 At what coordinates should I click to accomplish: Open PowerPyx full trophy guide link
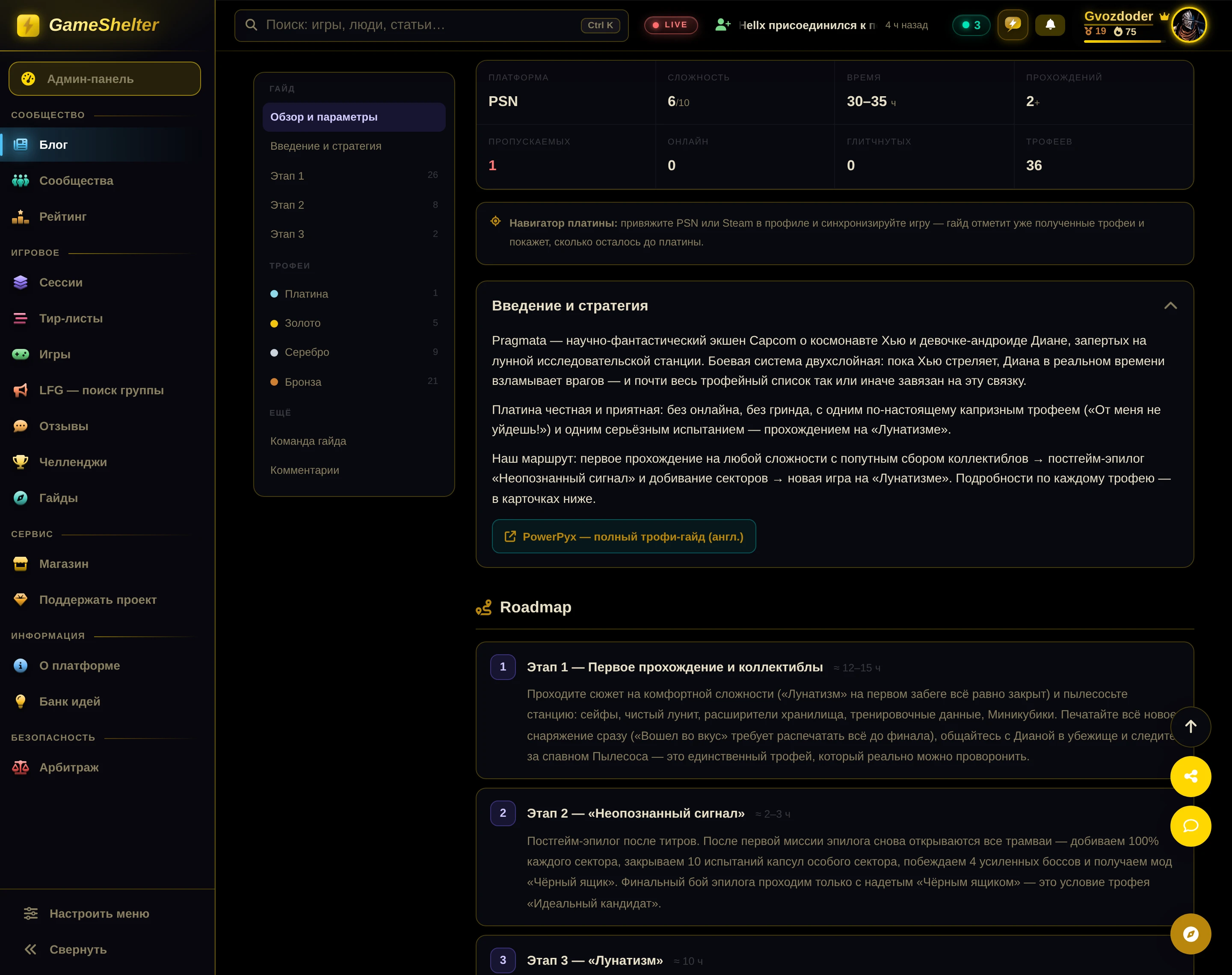pyautogui.click(x=623, y=537)
